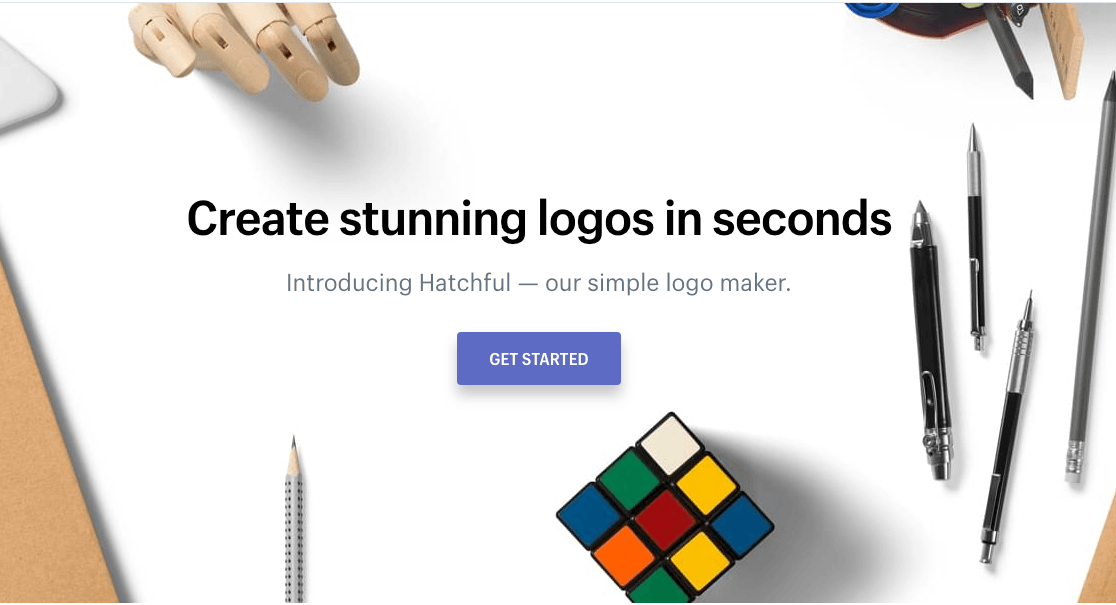
Task: Pick the white square on the Rubik's cube
Action: (x=670, y=446)
